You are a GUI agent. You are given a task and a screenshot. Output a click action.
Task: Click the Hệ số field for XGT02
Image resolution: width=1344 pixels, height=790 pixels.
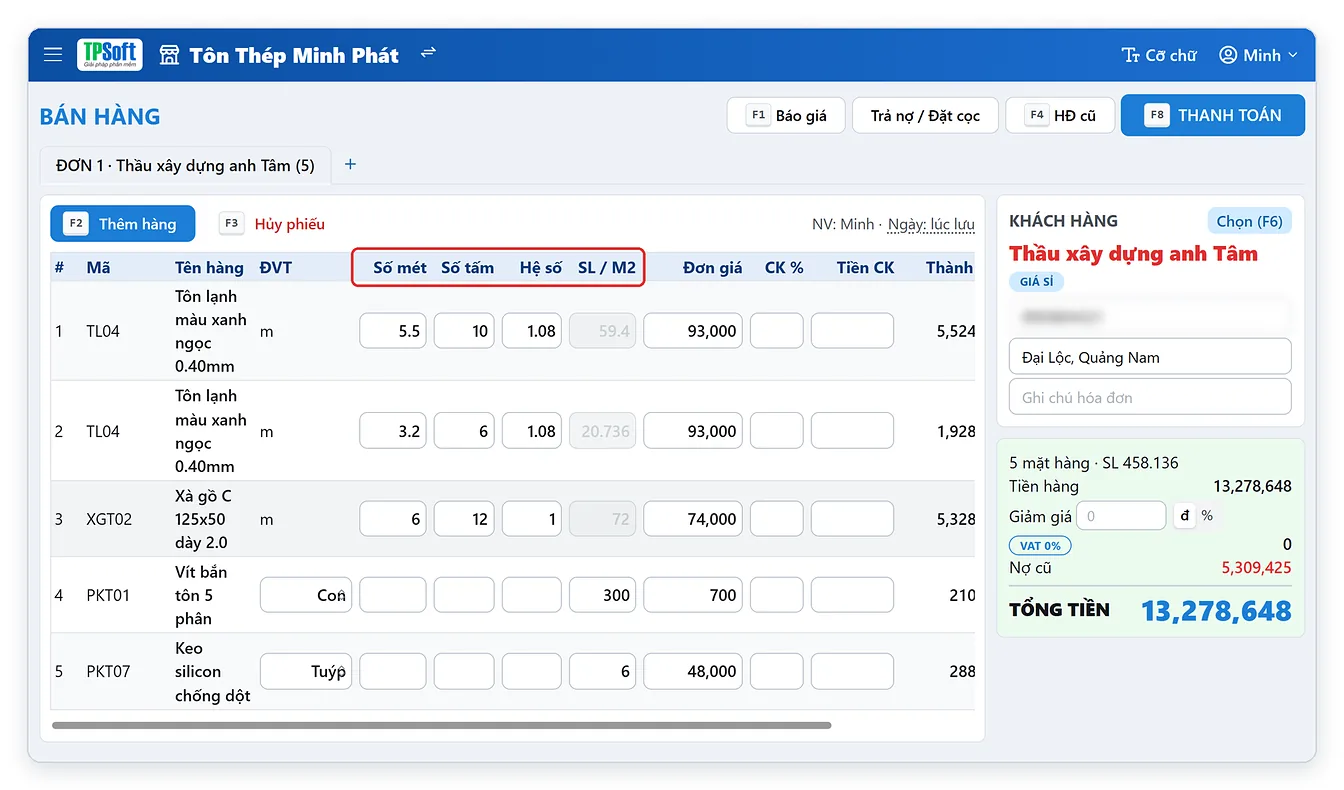pos(532,519)
